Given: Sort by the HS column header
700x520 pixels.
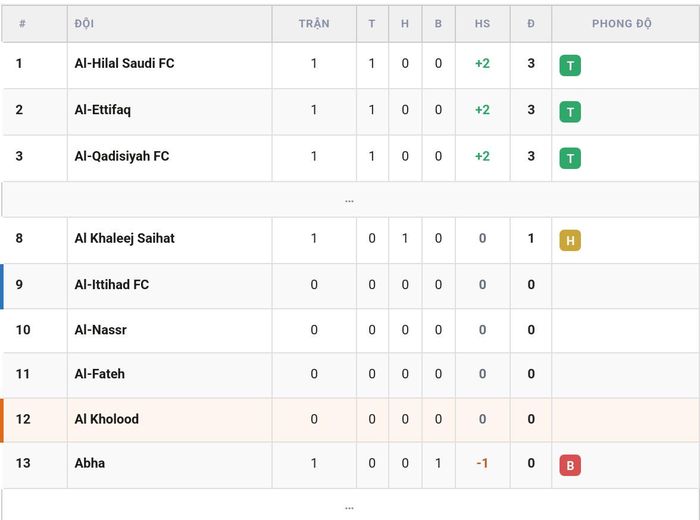Looking at the screenshot, I should pyautogui.click(x=482, y=24).
